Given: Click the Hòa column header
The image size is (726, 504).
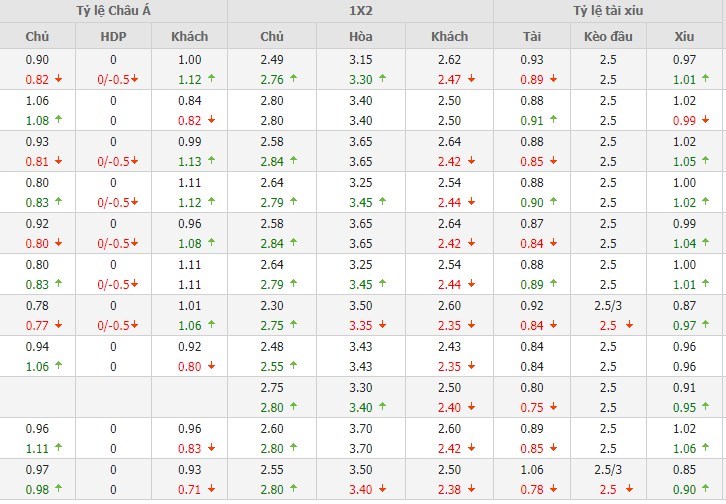Looking at the screenshot, I should pos(361,36).
